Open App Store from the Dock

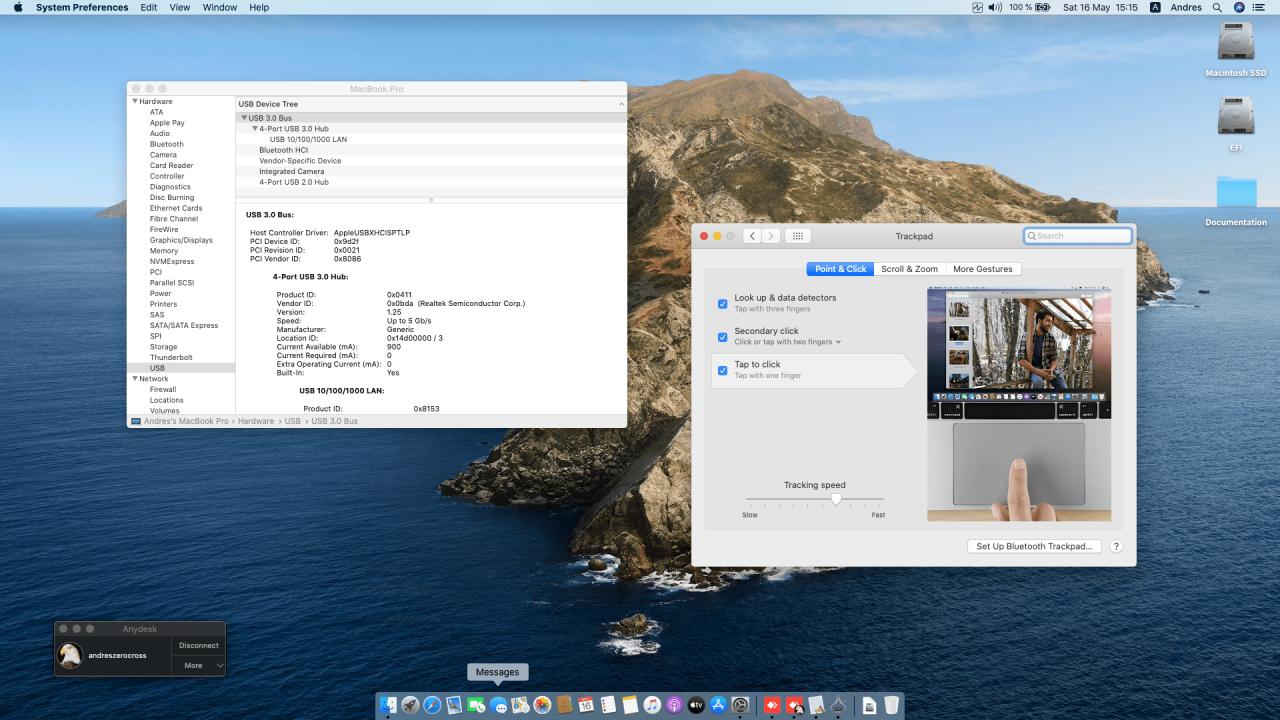pyautogui.click(x=718, y=705)
